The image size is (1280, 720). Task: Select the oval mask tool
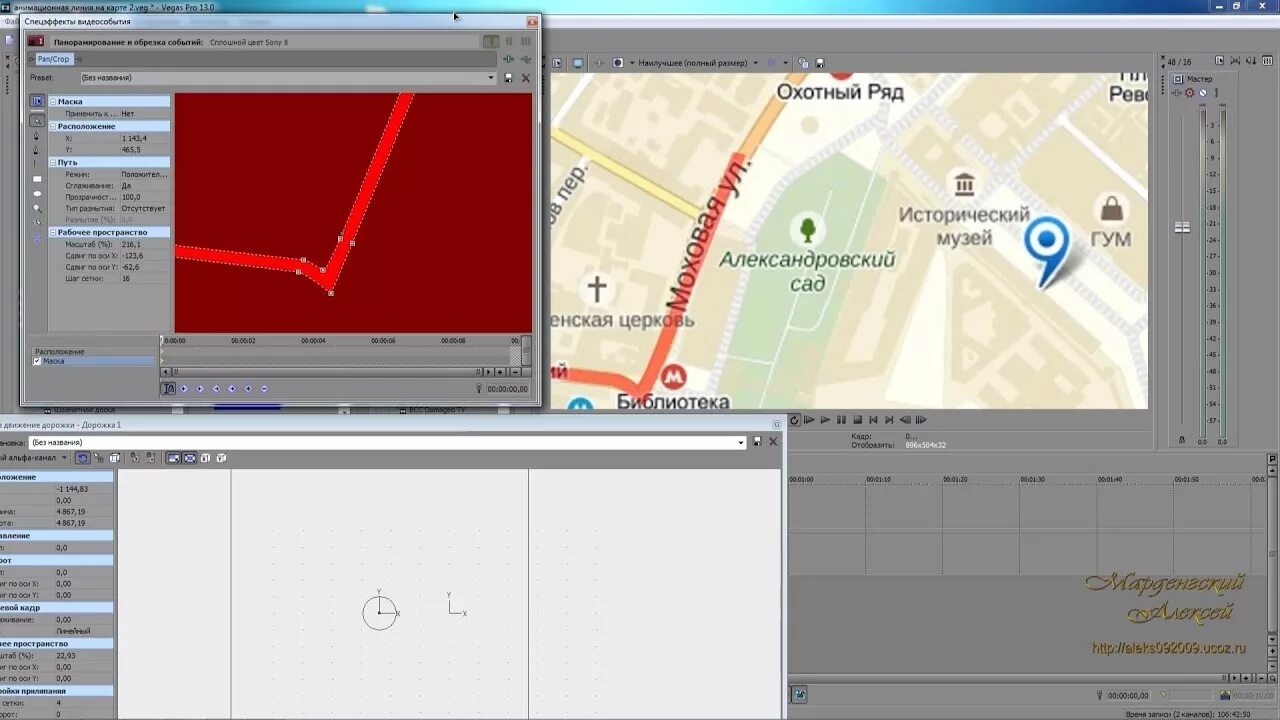tap(37, 193)
